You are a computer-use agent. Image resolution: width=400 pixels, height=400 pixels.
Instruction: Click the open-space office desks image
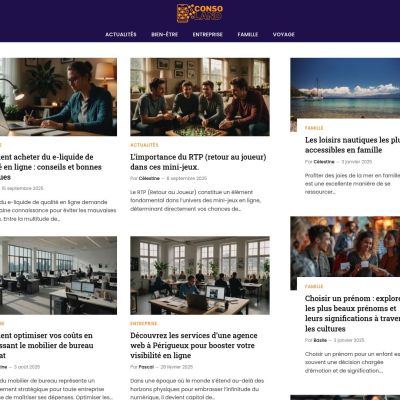pyautogui.click(x=58, y=275)
